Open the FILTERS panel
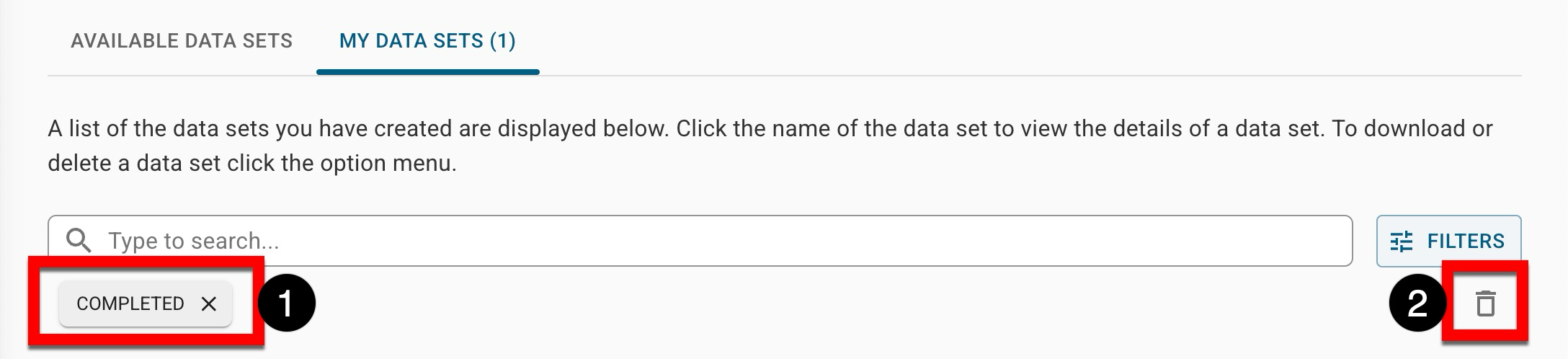The width and height of the screenshot is (1568, 359). tap(1448, 241)
